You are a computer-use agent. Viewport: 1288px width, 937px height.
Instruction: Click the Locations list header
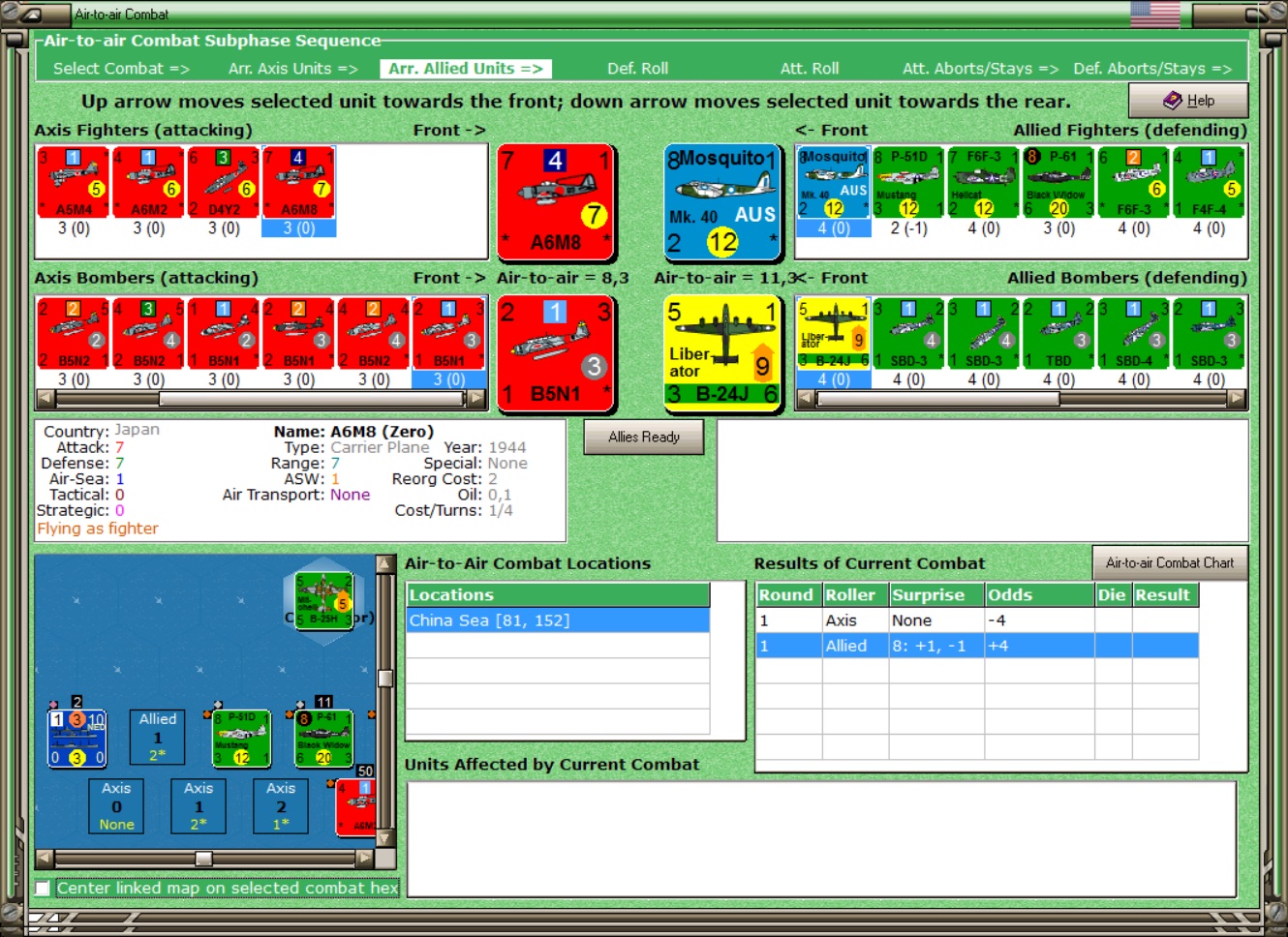pos(558,595)
